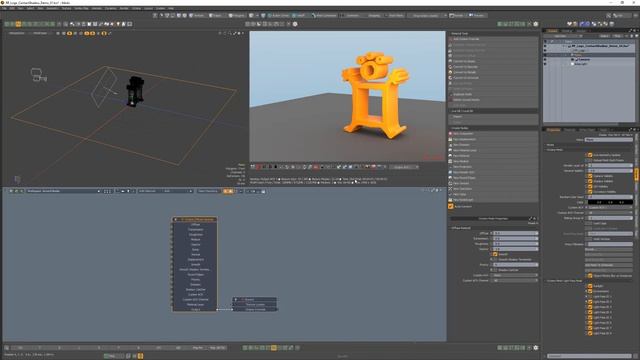This screenshot has height=360, width=640.
Task: Click the expand icon on node properties header
Action: click(x=531, y=219)
